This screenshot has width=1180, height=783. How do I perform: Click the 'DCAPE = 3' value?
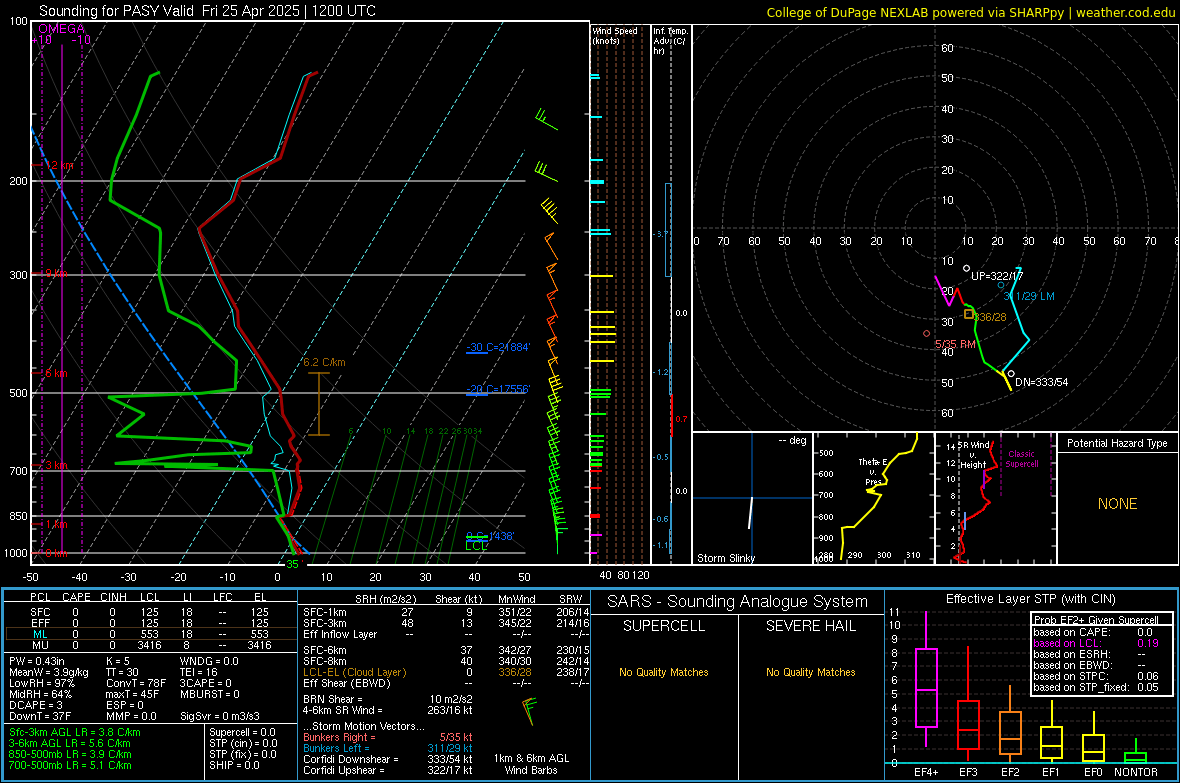[34, 705]
